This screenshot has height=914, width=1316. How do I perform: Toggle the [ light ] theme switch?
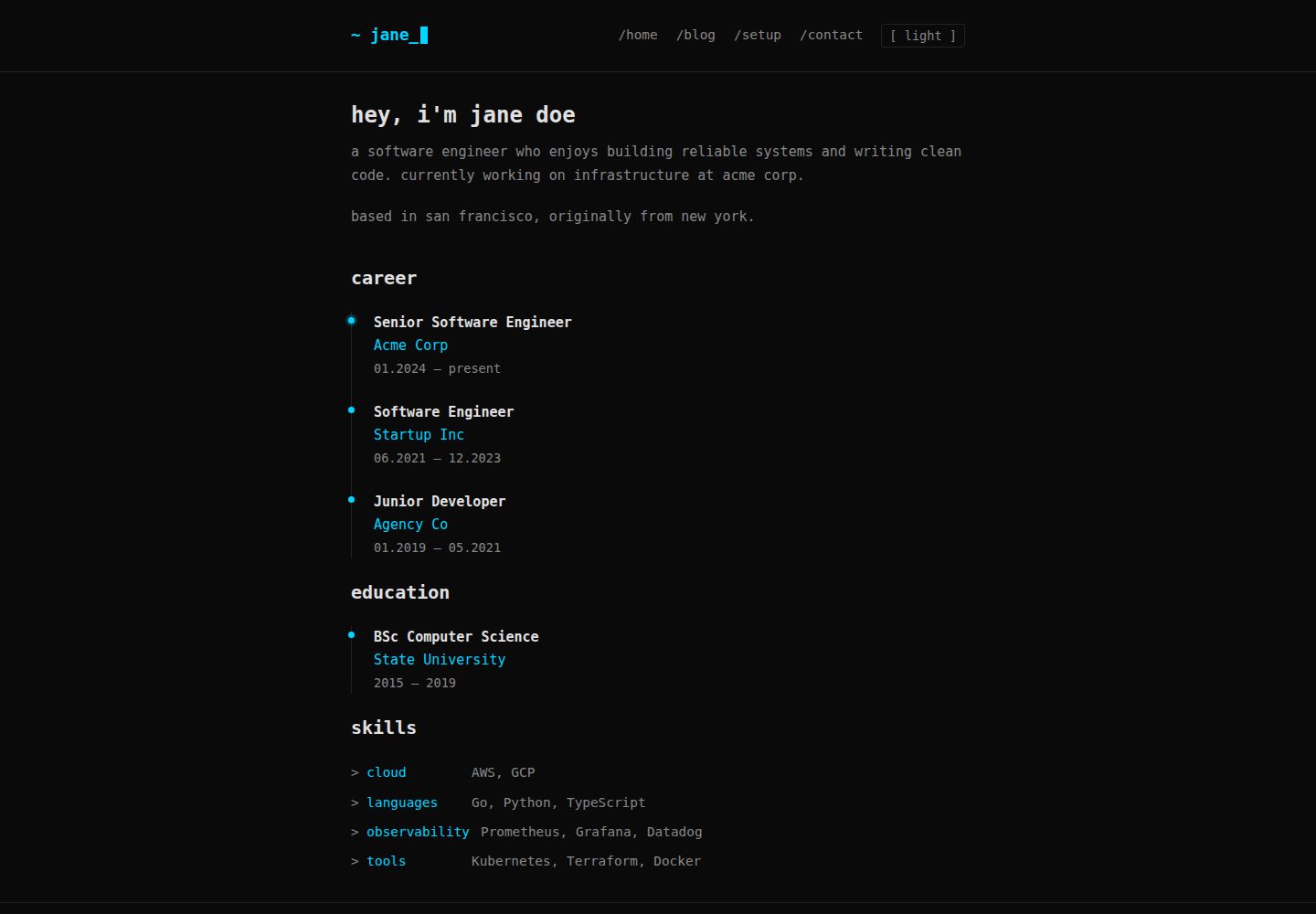coord(923,36)
